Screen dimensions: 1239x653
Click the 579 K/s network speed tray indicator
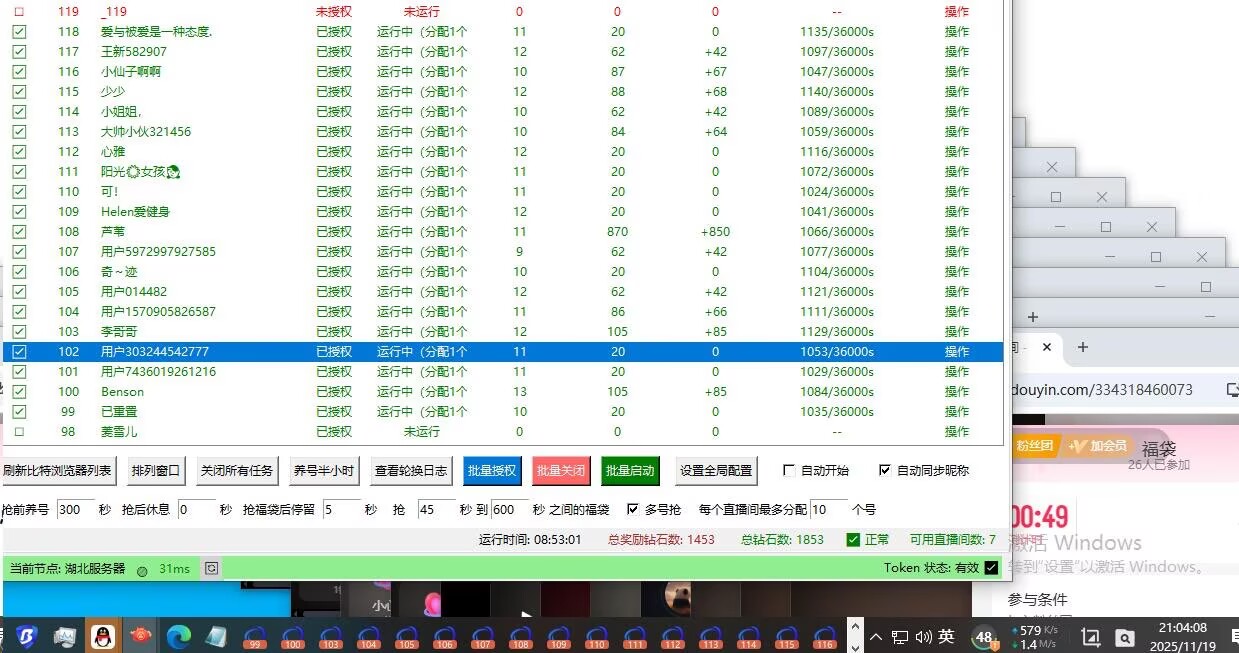click(x=1031, y=631)
